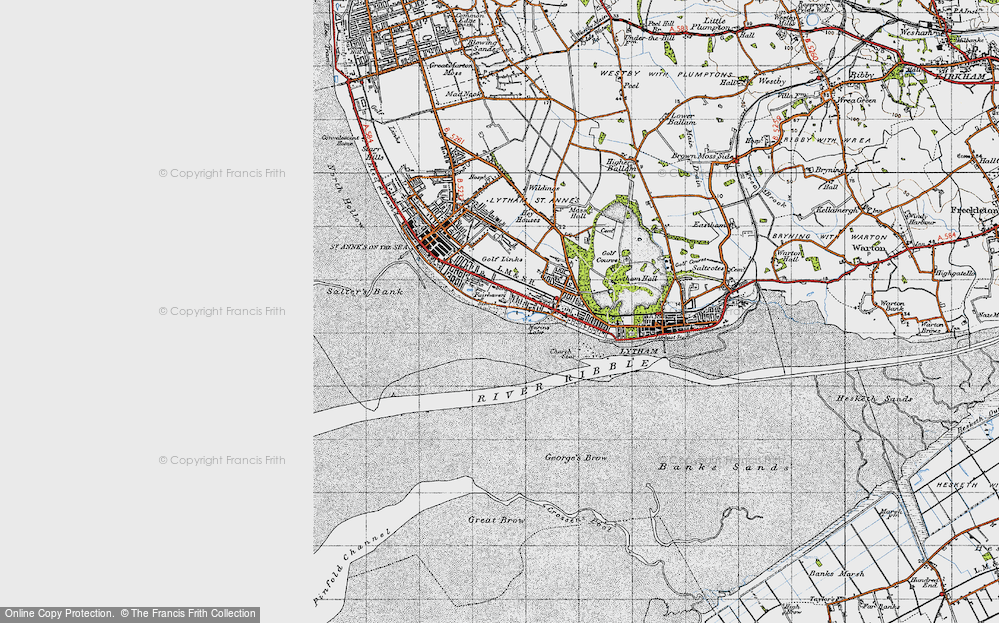This screenshot has width=999, height=623.
Task: Click the "LYTHAM ST. ANNES" label
Action: [534, 200]
